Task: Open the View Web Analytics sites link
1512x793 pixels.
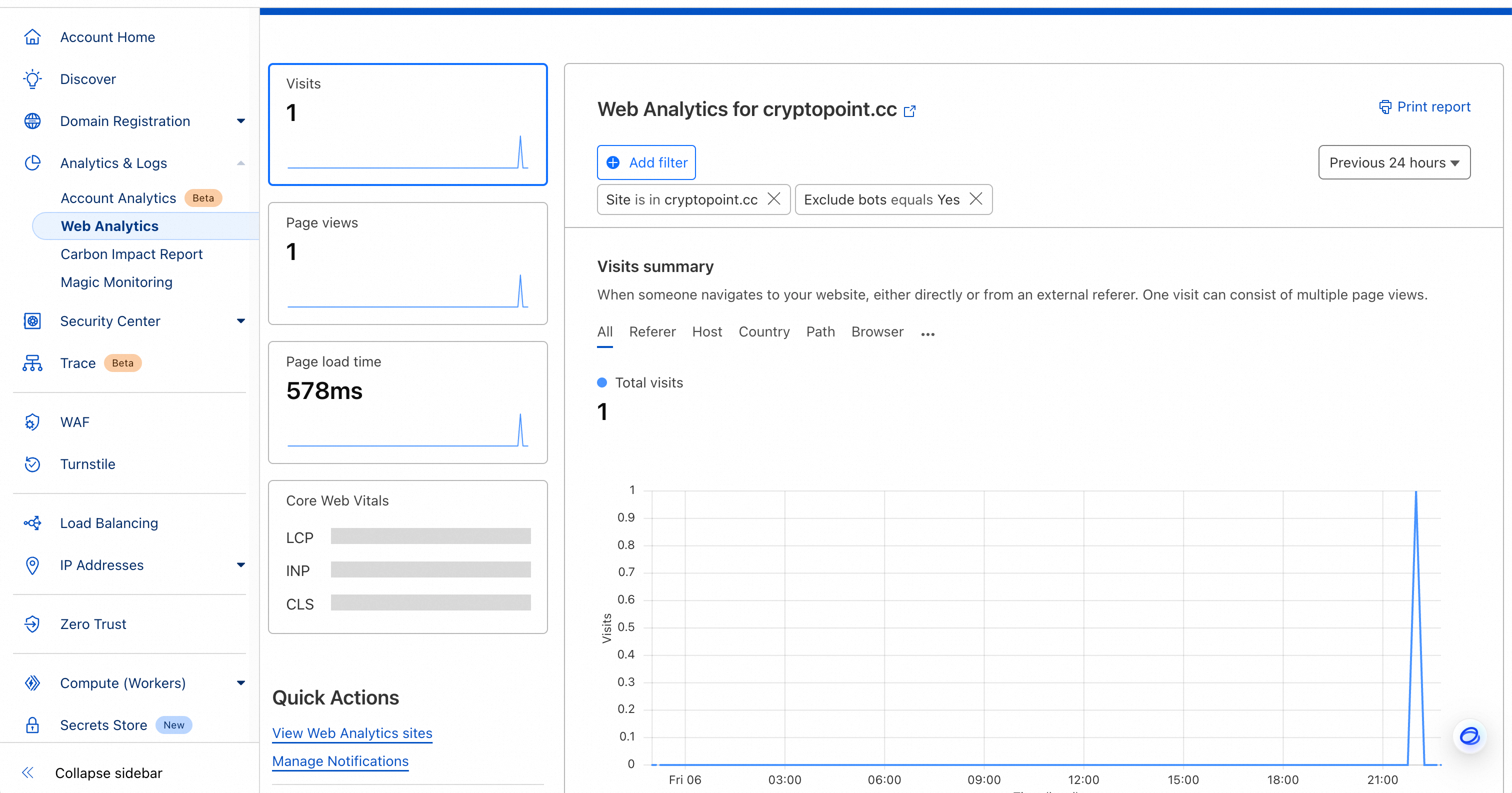Action: tap(352, 733)
